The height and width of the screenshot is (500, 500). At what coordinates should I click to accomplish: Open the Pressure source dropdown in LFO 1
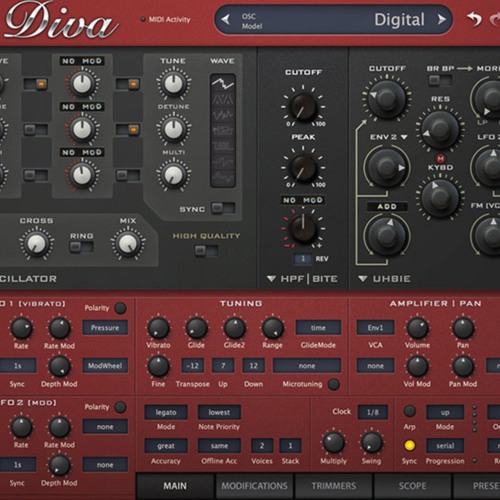[105, 328]
